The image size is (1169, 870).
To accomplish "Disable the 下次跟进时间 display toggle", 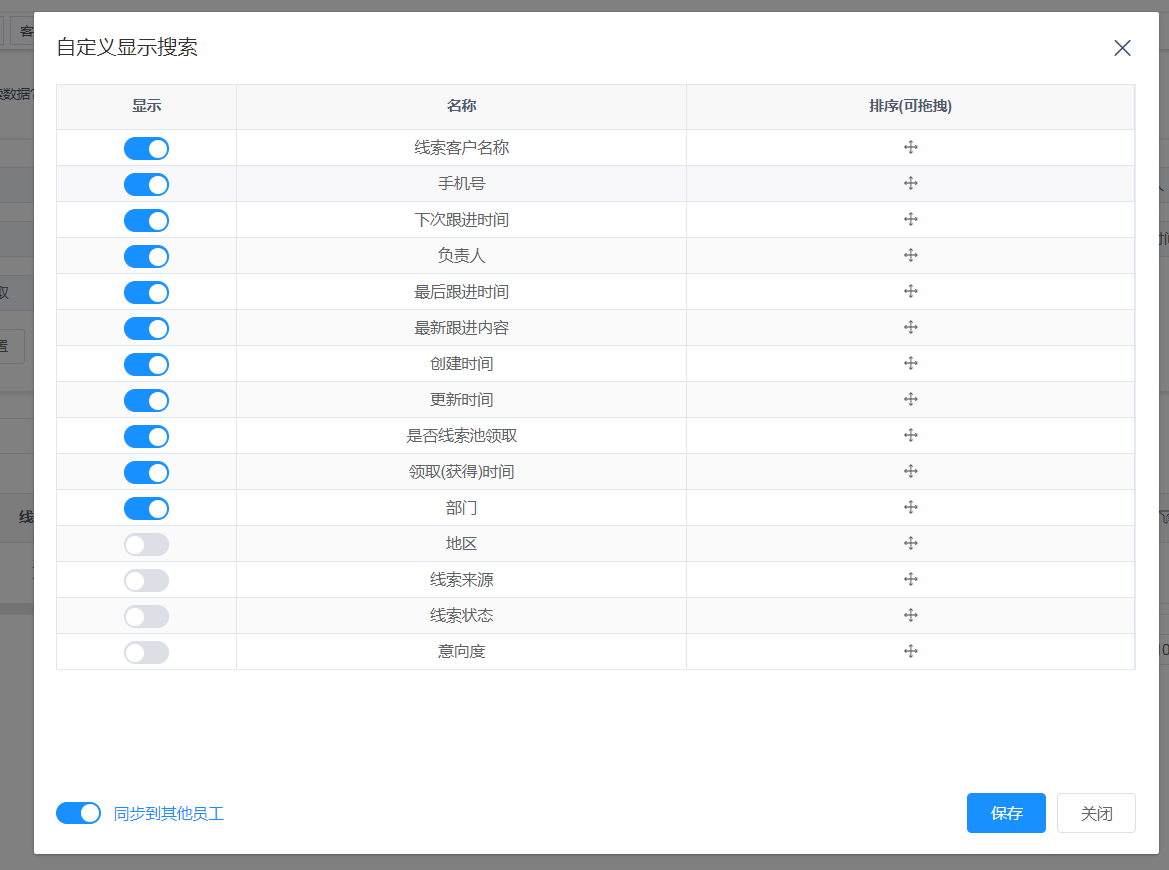I will point(146,220).
